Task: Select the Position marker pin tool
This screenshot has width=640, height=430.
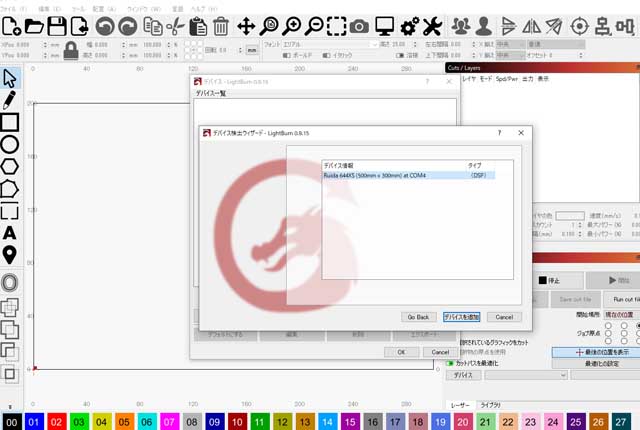Action: click(x=9, y=255)
